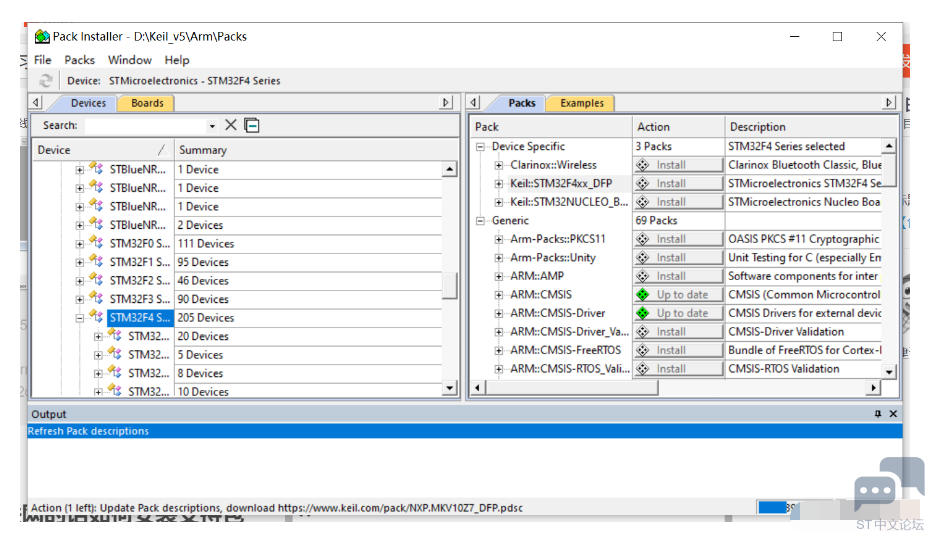
Task: Expand the Arm-Packs::PKCS11 pack node
Action: pos(499,240)
